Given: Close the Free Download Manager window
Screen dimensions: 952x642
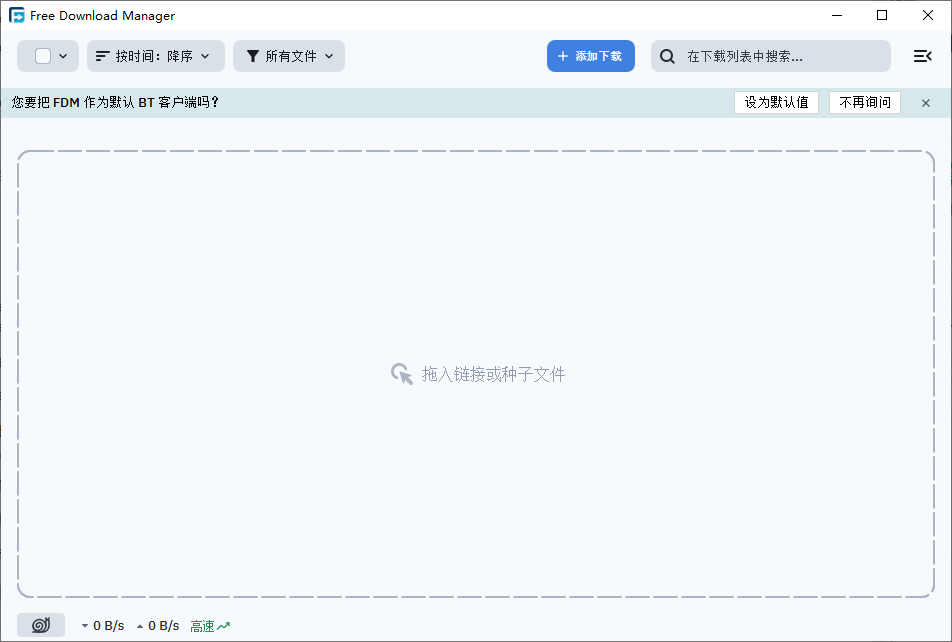Looking at the screenshot, I should click(x=928, y=15).
